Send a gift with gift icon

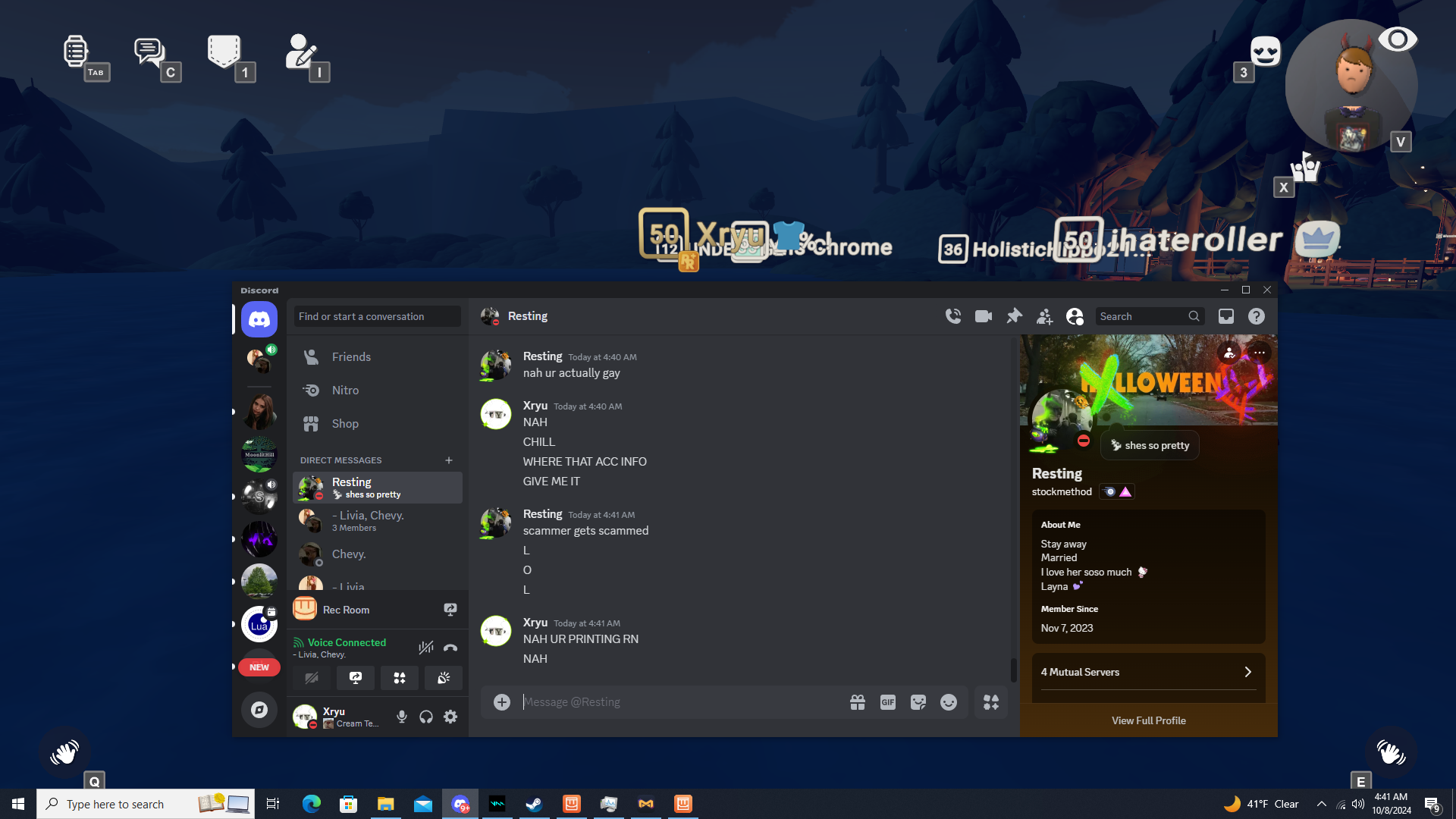pos(858,702)
